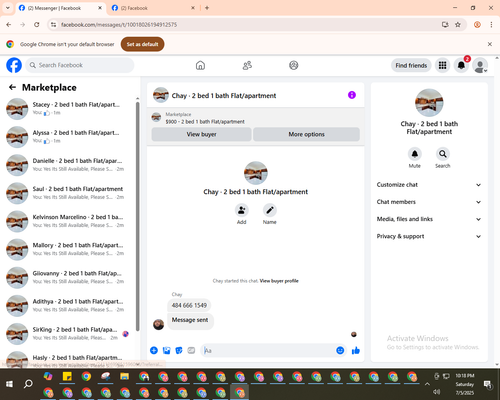Click the 484 666 1549 message
This screenshot has width=500, height=400.
click(189, 305)
